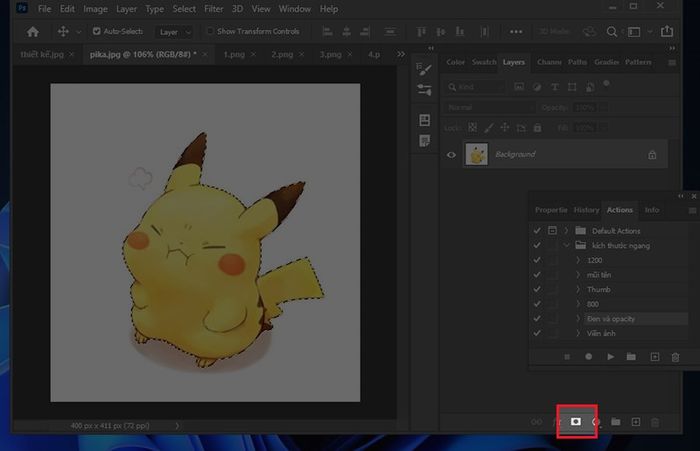Click the Play selection button in Actions panel
700x451 pixels.
[610, 357]
